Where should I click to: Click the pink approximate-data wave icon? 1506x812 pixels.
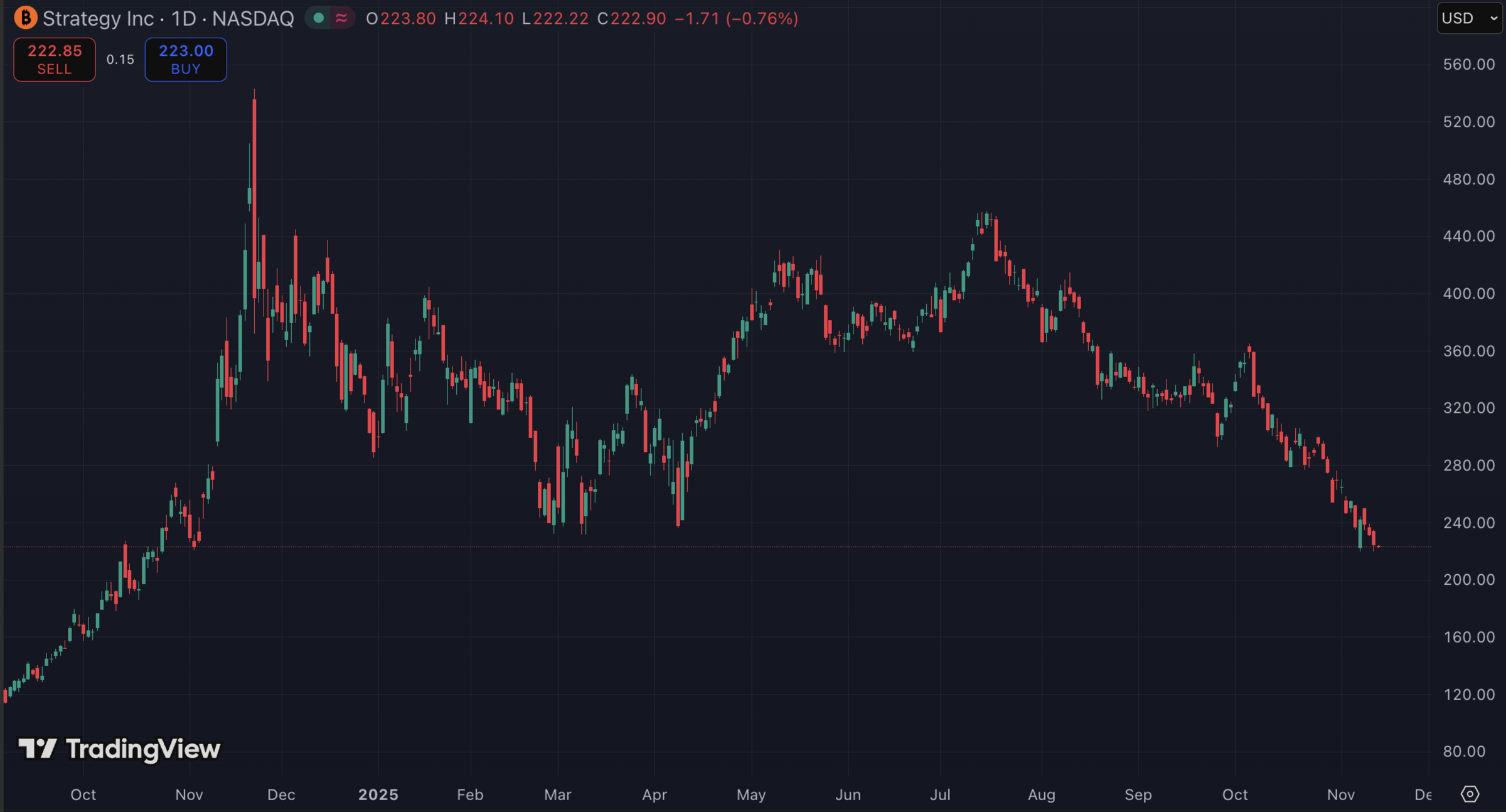341,18
